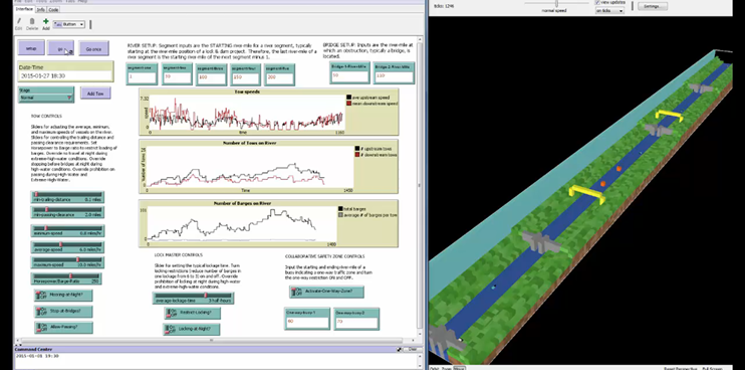Click the Date-Time monitor value
The image size is (745, 370).
click(x=66, y=76)
